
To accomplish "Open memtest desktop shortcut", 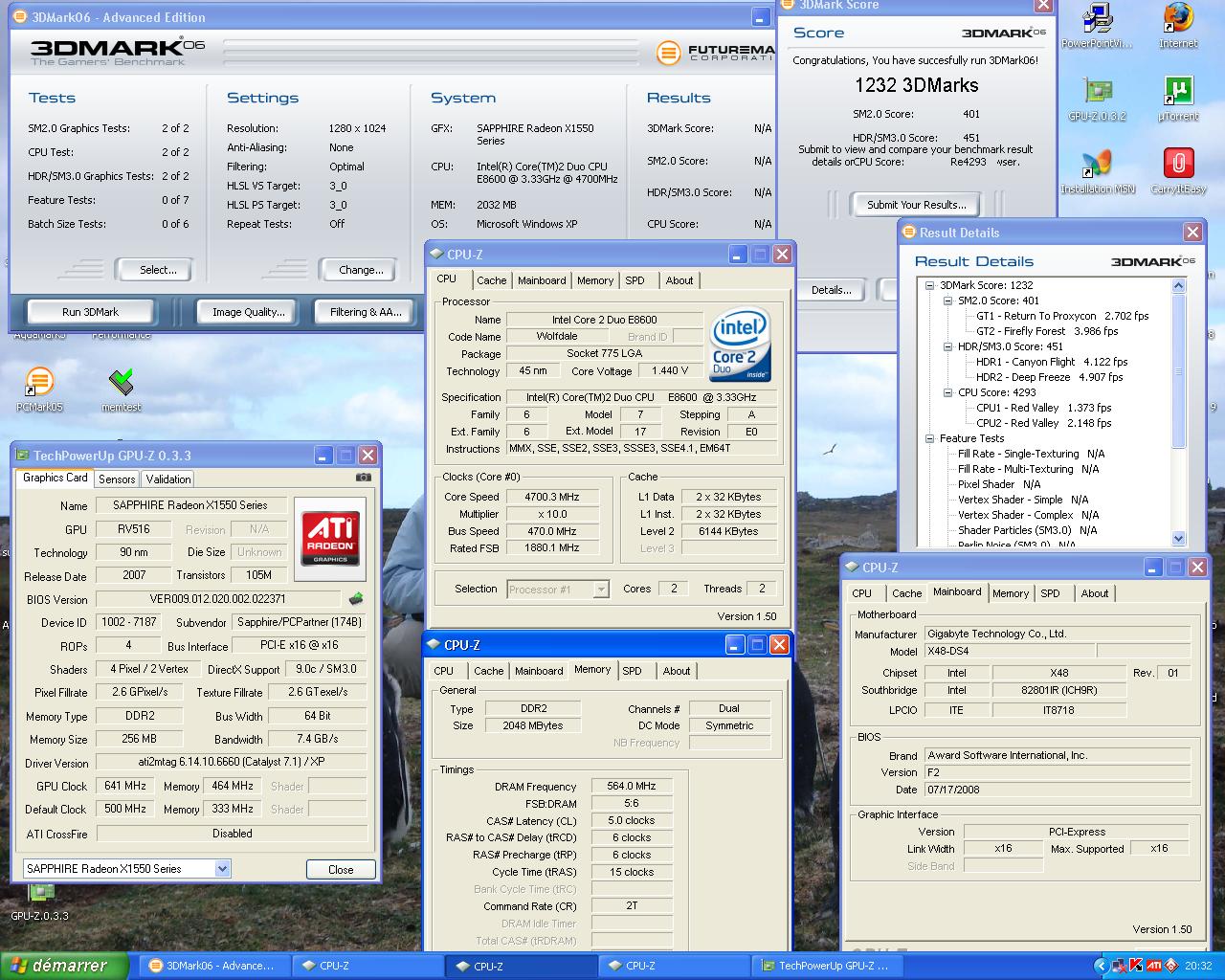I will click(122, 390).
